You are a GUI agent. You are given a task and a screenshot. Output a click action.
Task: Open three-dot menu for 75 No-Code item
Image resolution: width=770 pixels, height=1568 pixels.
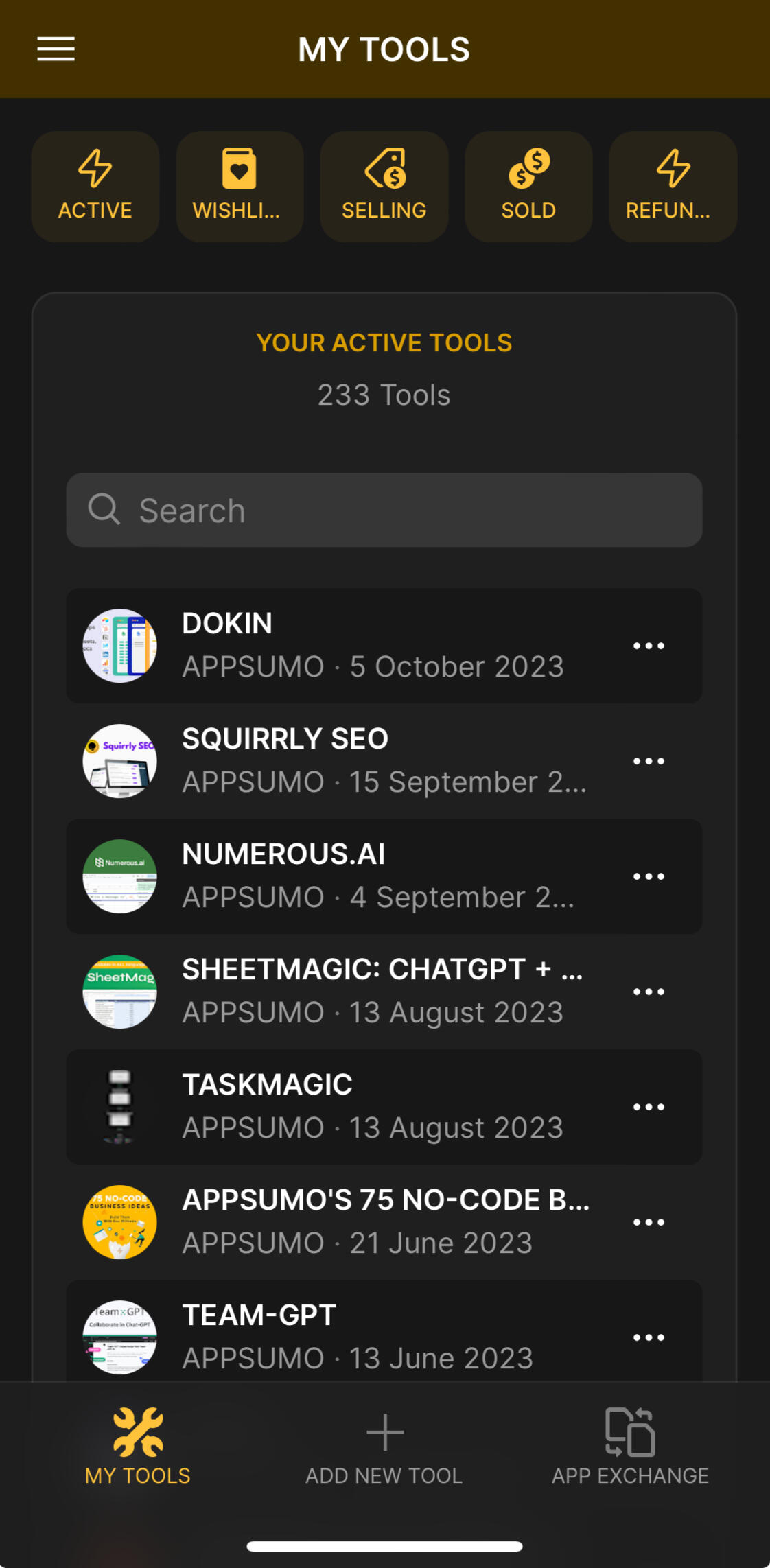pos(649,1222)
